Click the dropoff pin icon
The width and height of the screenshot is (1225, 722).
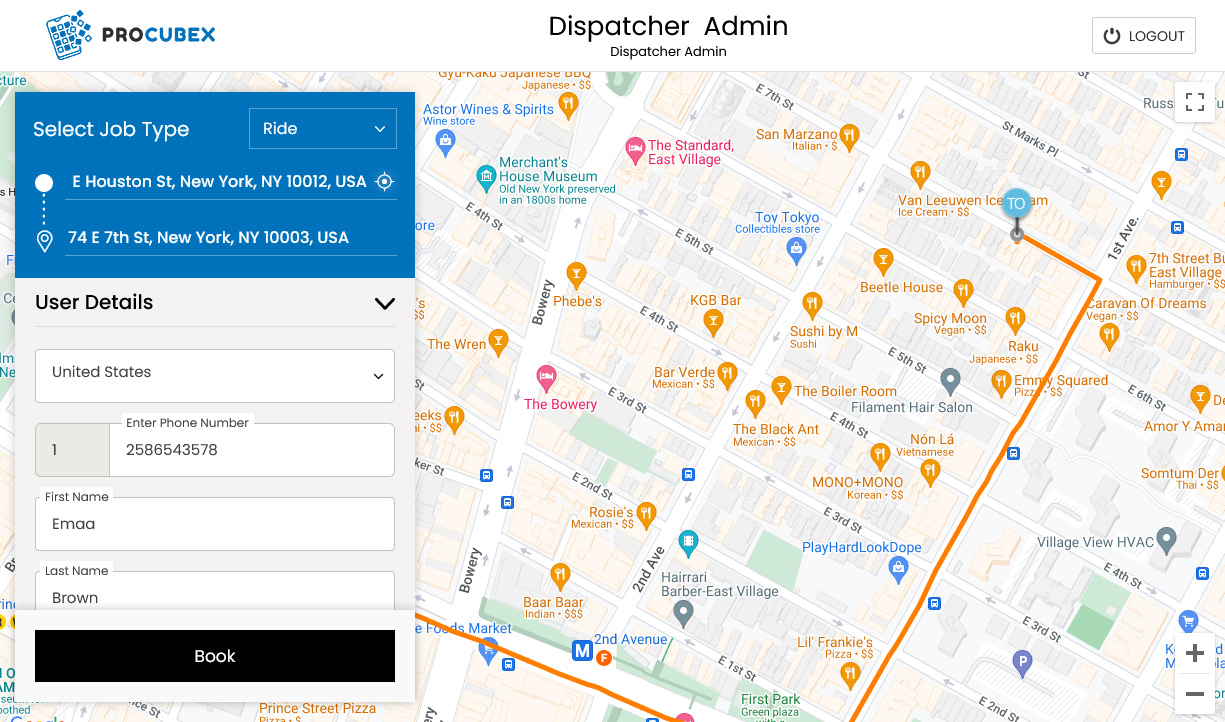[44, 241]
